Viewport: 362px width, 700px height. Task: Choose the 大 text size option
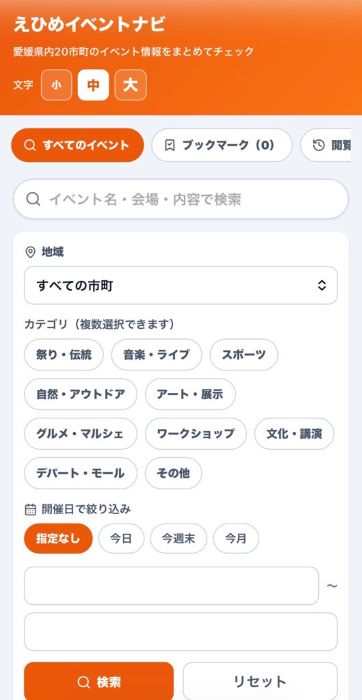(130, 85)
